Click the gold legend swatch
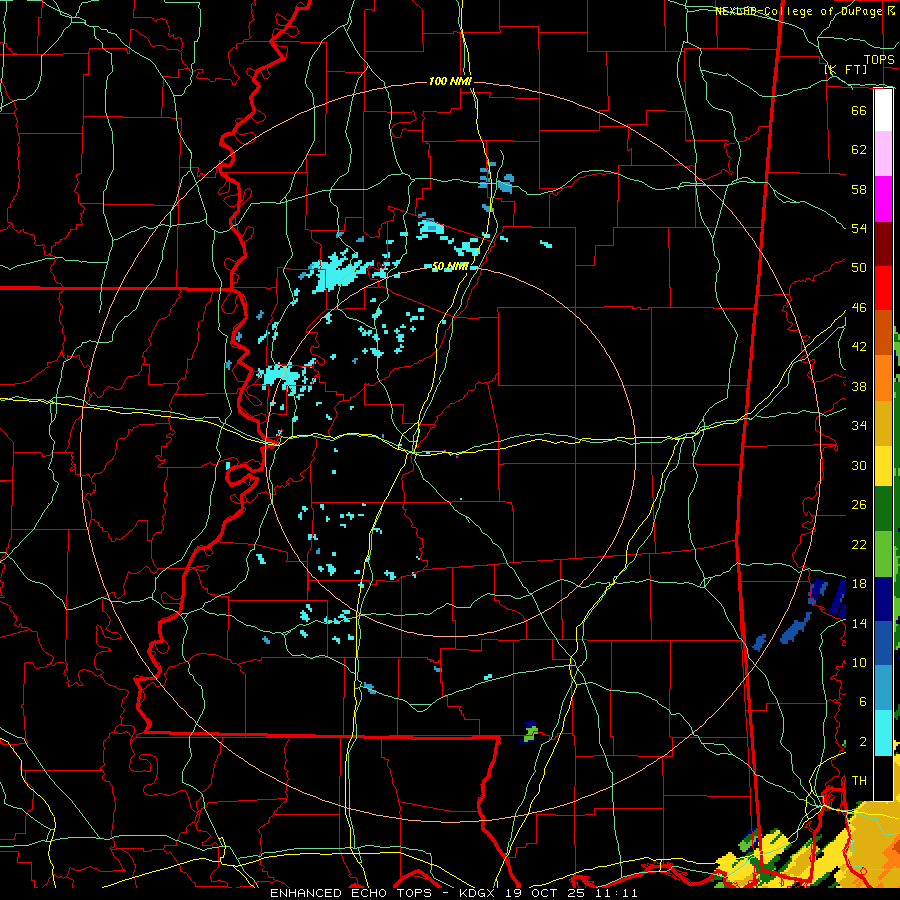 tap(883, 422)
